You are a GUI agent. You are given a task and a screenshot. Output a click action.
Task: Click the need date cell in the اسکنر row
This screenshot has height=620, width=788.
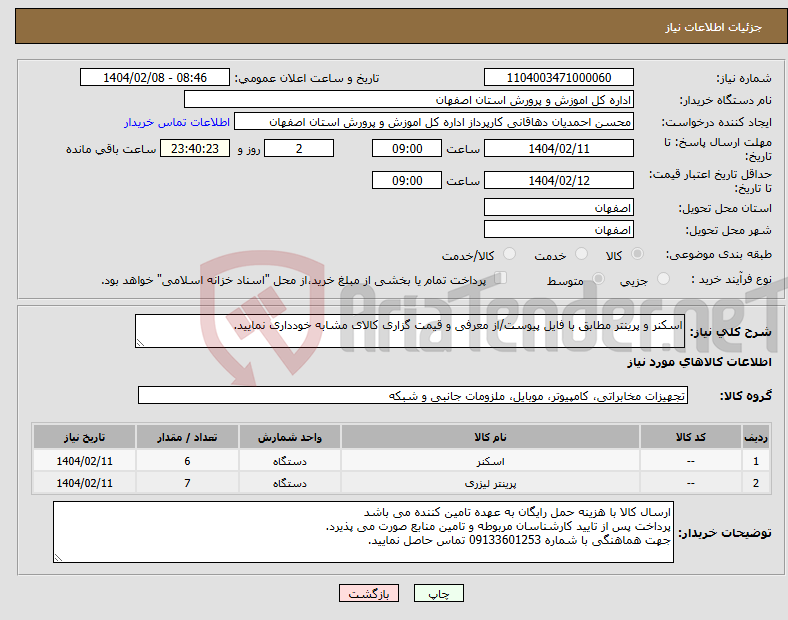coord(84,461)
